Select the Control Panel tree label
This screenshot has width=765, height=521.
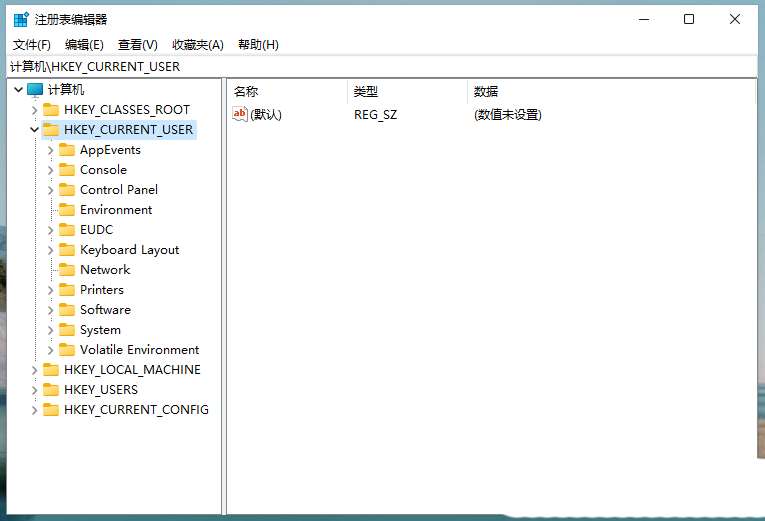tap(119, 190)
